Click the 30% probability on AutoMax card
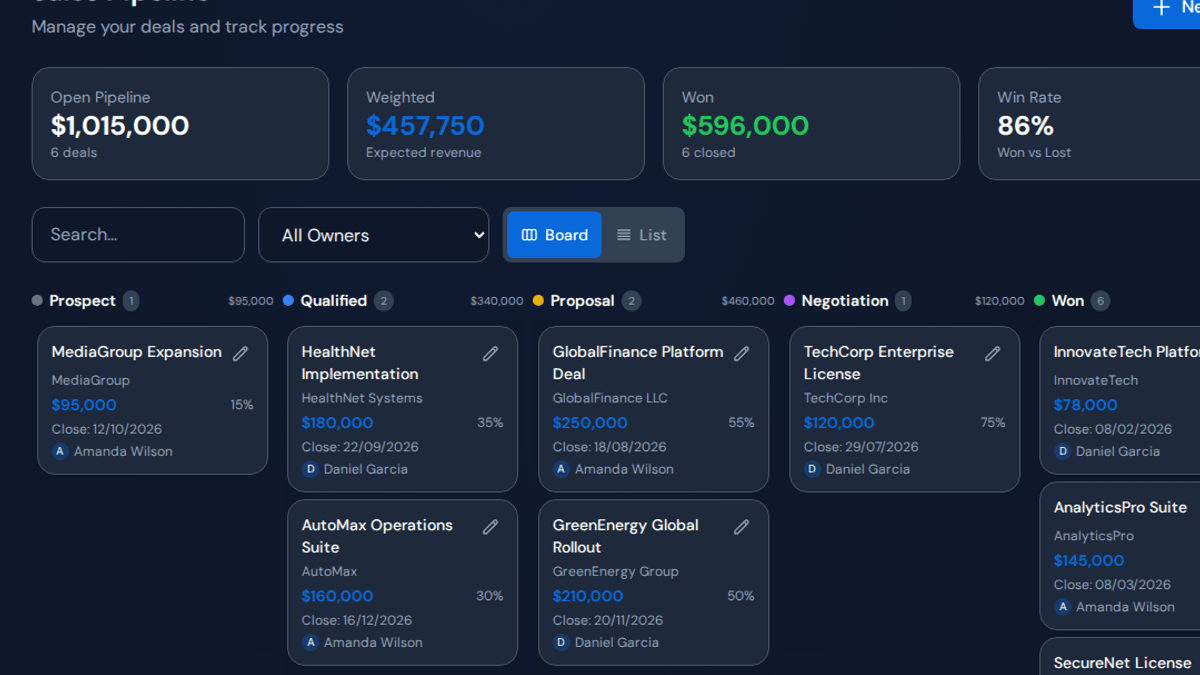 click(490, 596)
